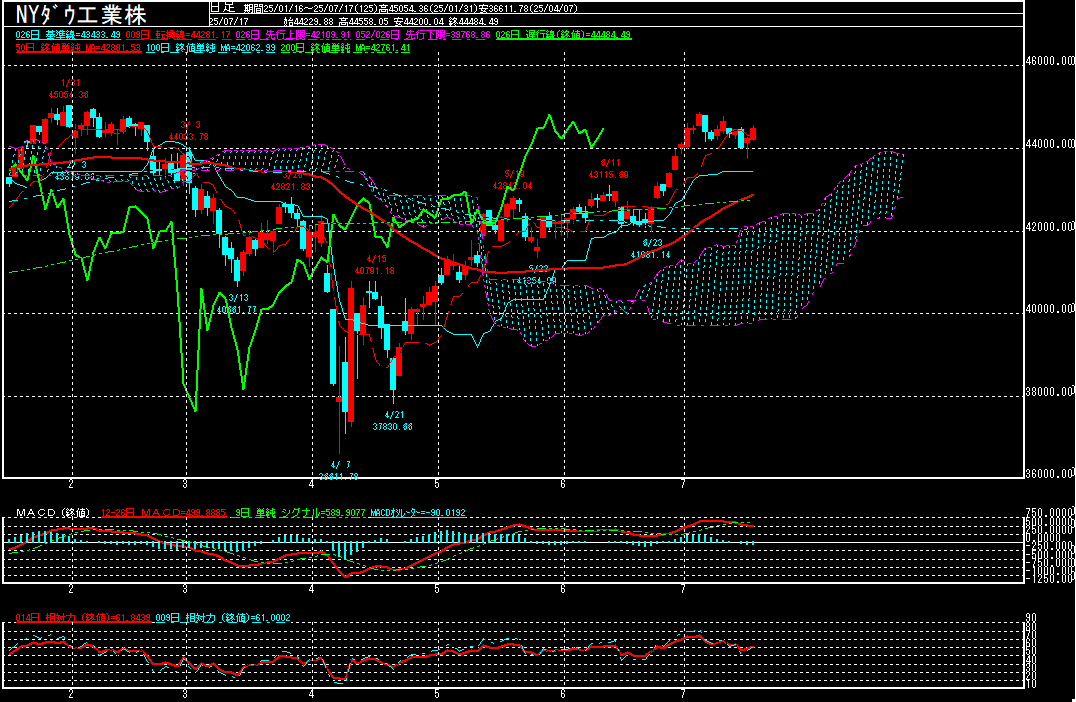1076x702 pixels.
Task: Select the 12-26日 MACD=499.8885 legend
Action: (163, 513)
